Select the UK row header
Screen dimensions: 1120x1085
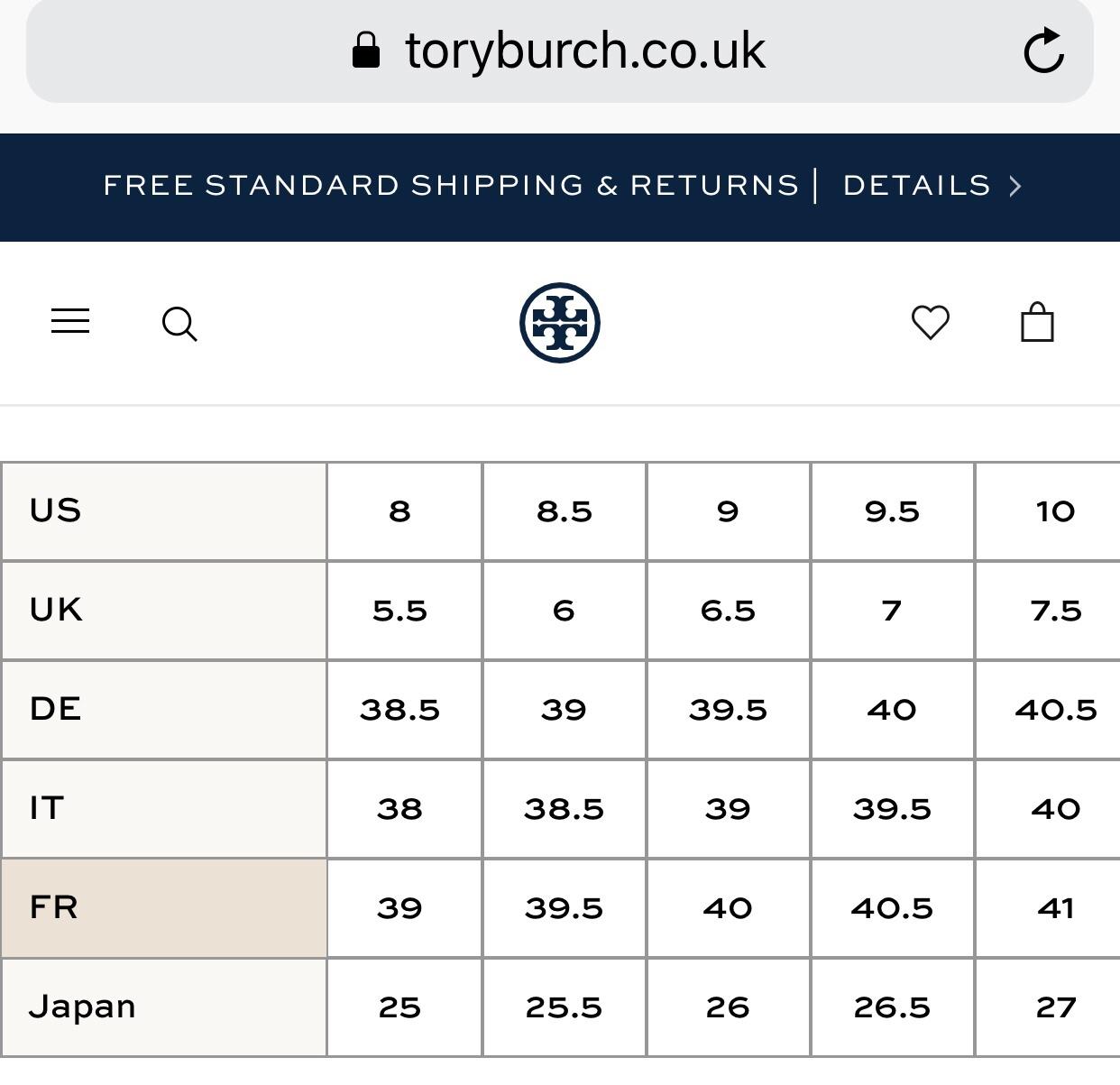pyautogui.click(x=163, y=611)
